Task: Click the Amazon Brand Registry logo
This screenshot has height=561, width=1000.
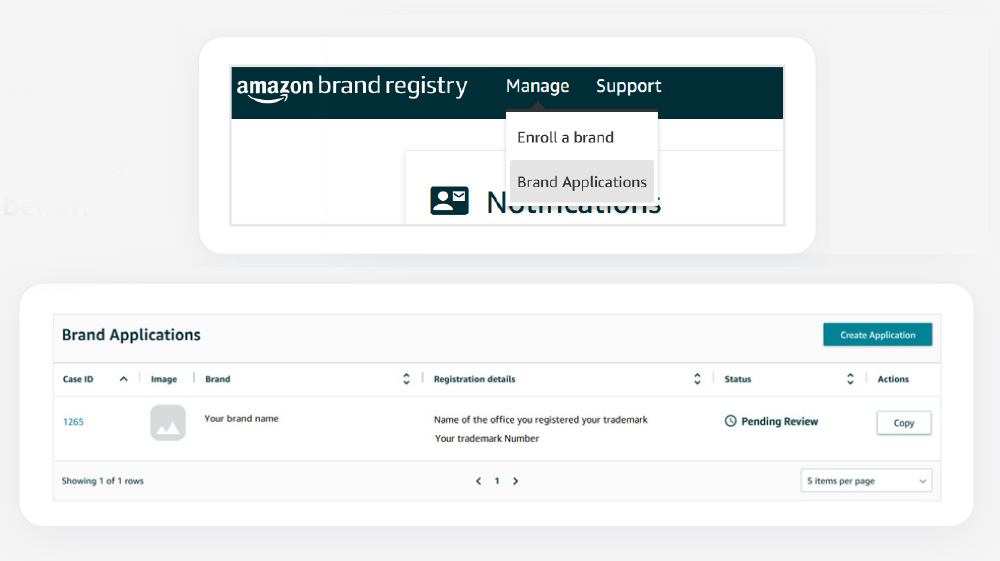Action: (352, 87)
